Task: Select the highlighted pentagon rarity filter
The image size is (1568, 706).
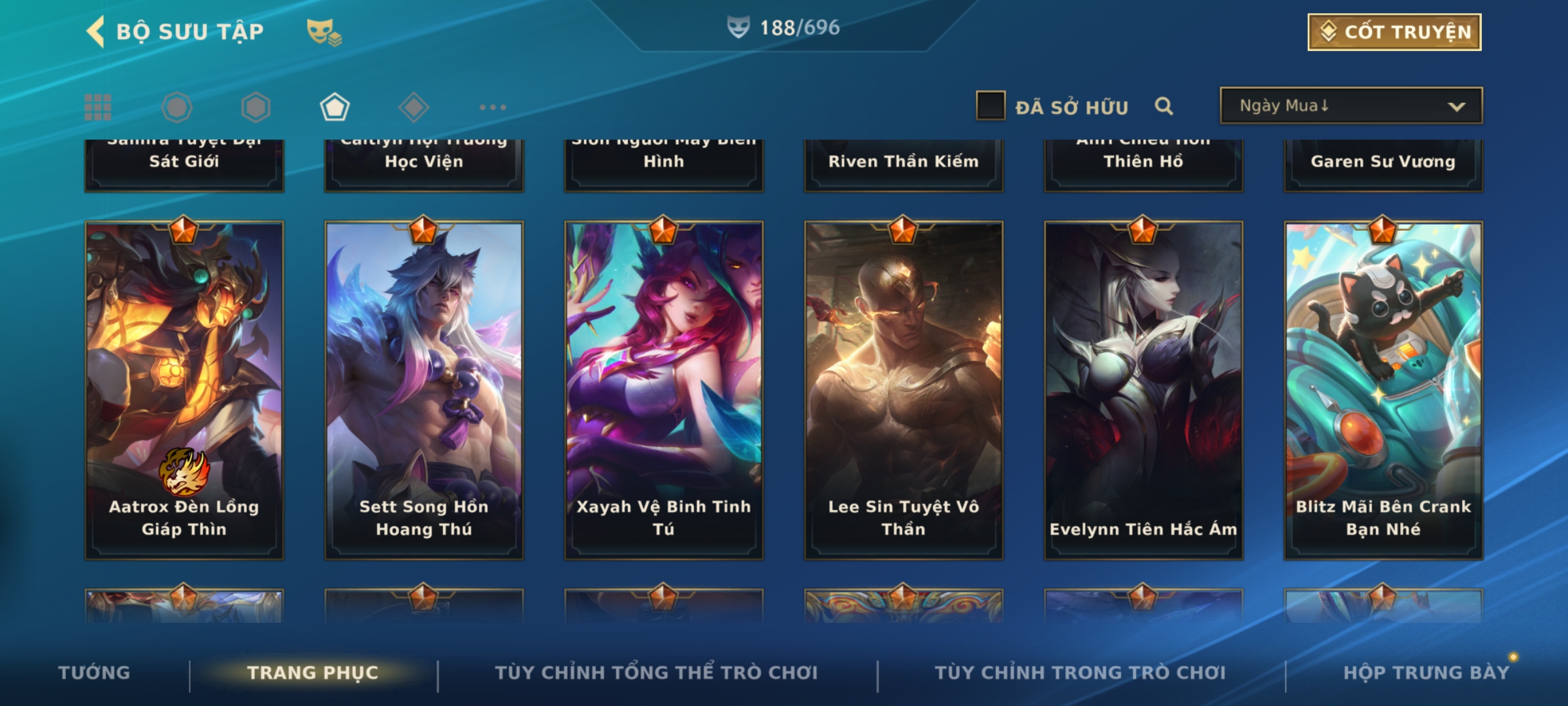Action: (335, 107)
